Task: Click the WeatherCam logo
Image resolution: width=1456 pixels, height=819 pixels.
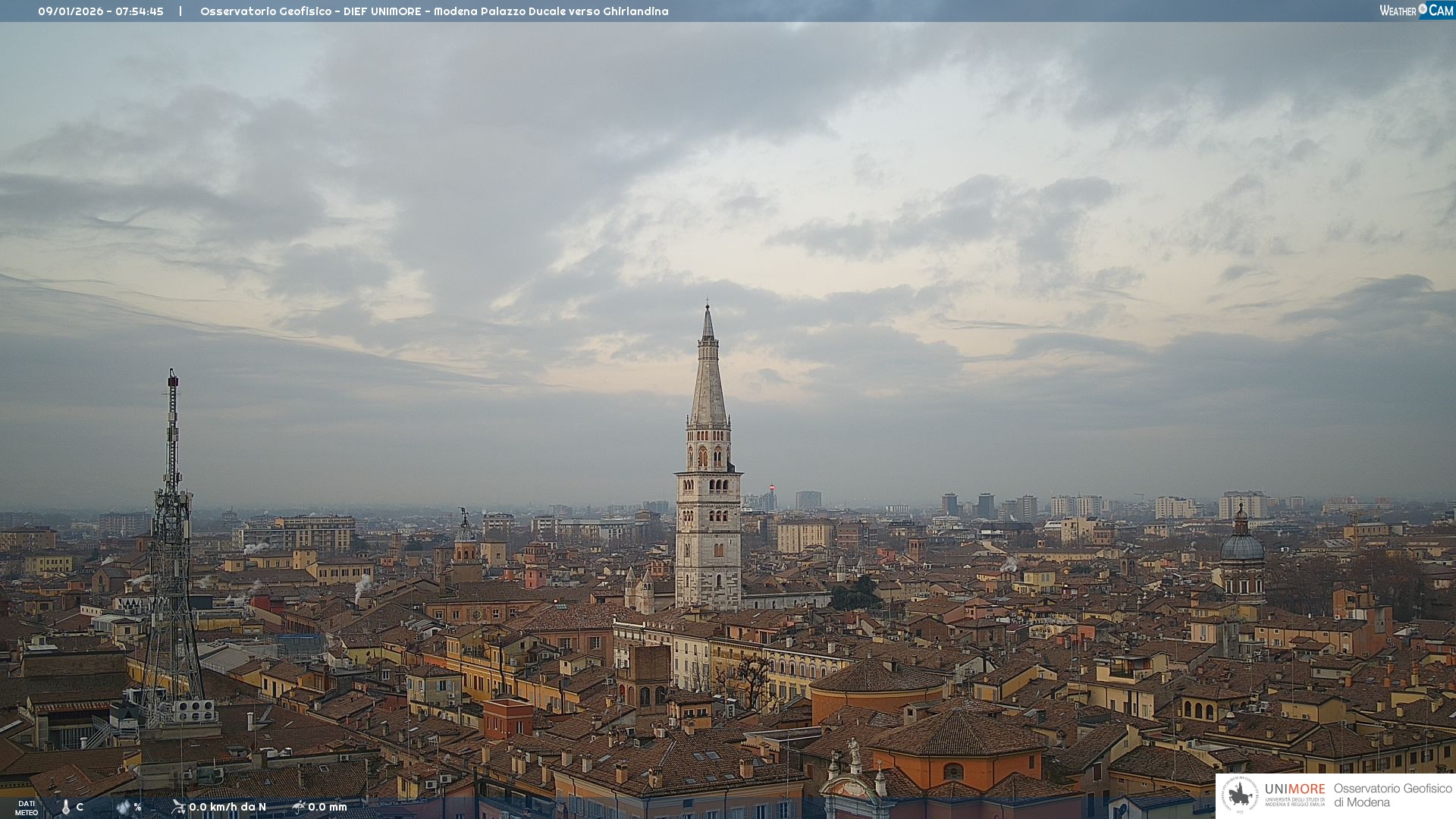Action: 1416,11
